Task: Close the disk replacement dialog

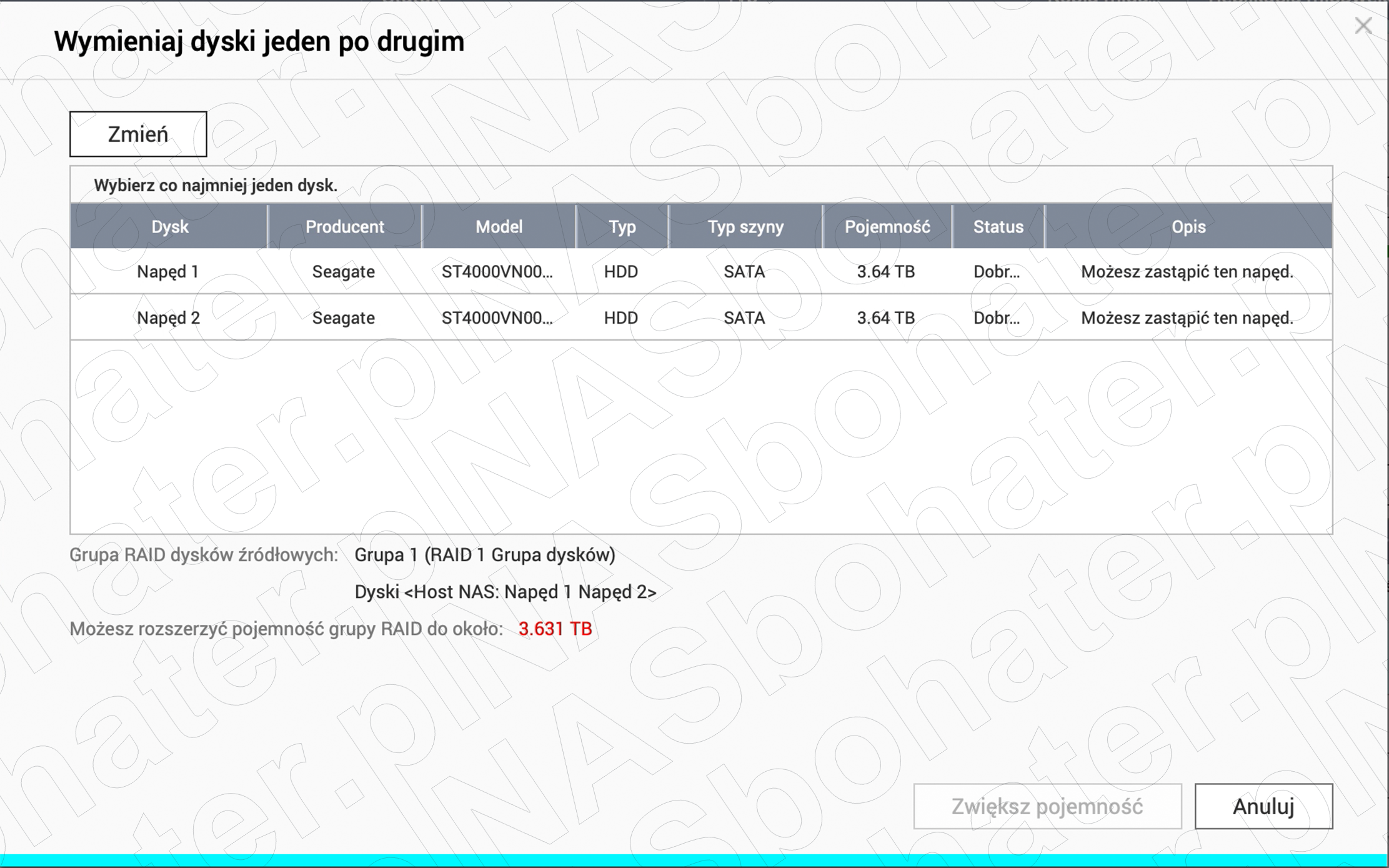Action: [x=1363, y=26]
